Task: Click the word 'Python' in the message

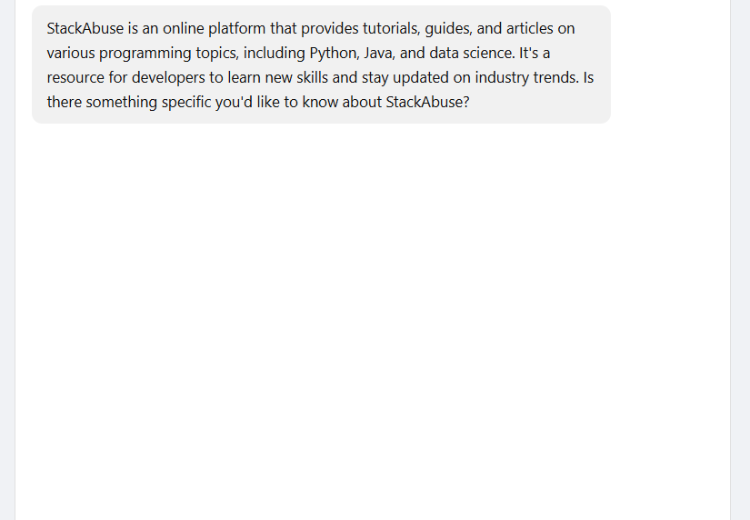Action: 334,53
